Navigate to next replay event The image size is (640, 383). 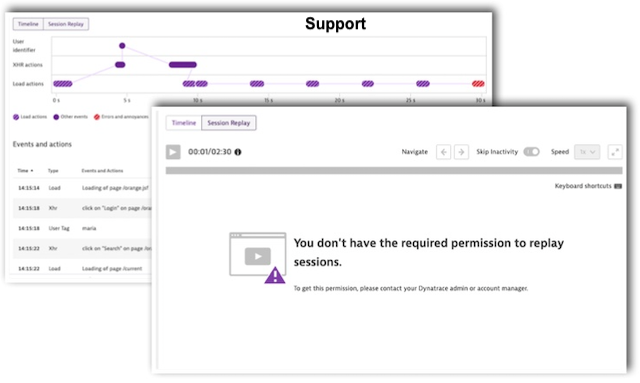click(x=461, y=152)
